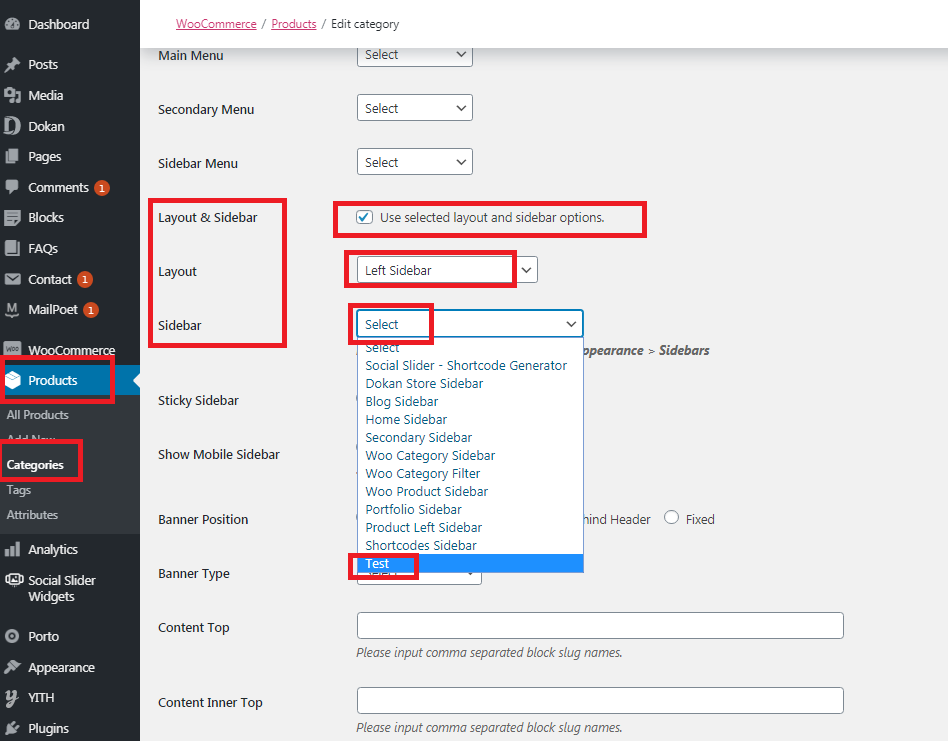Image resolution: width=948 pixels, height=741 pixels.
Task: Click the Pages stacked-sheets icon
Action: [12, 157]
